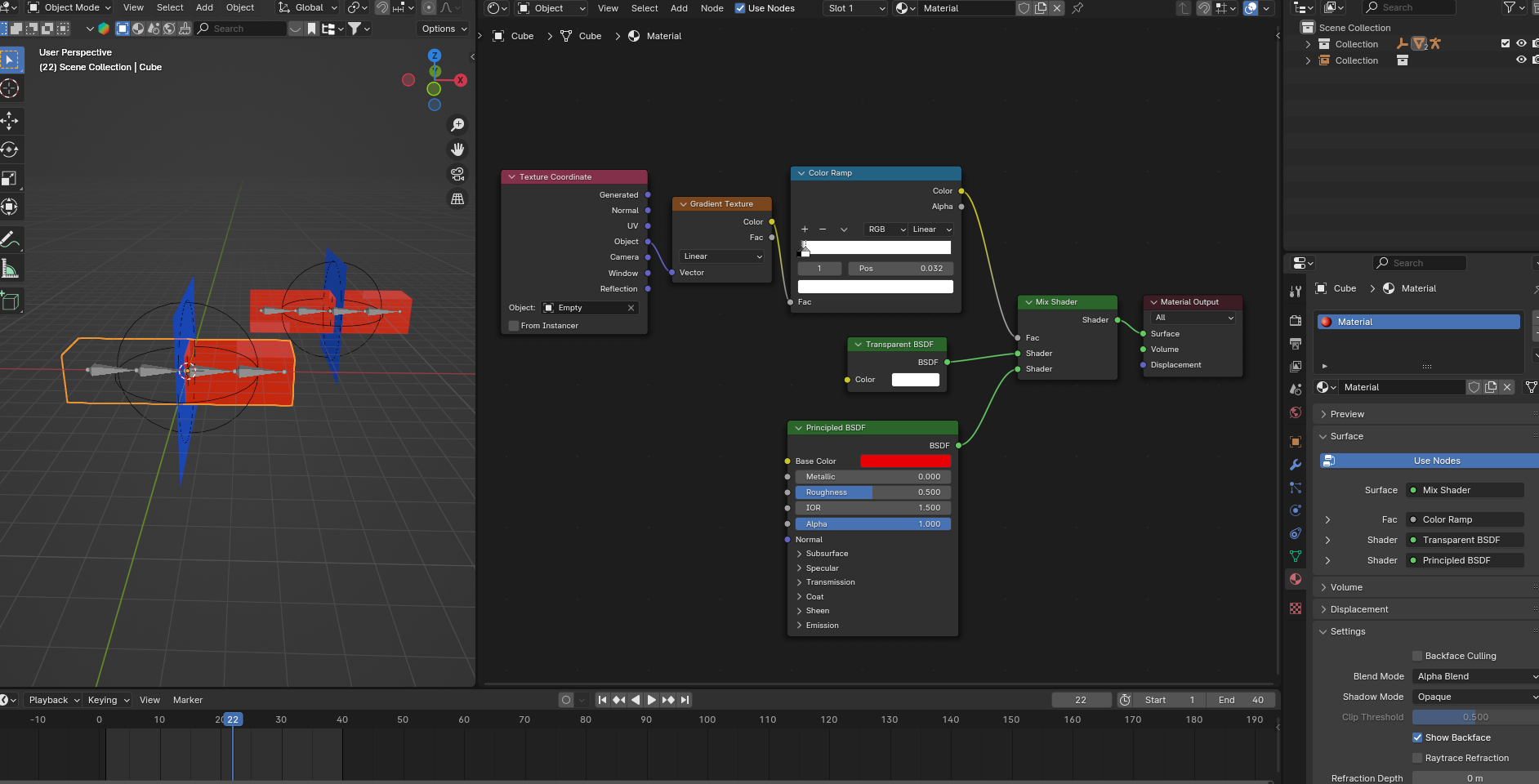The image size is (1539, 784).
Task: Select the Annotate pencil tool
Action: pos(10,239)
